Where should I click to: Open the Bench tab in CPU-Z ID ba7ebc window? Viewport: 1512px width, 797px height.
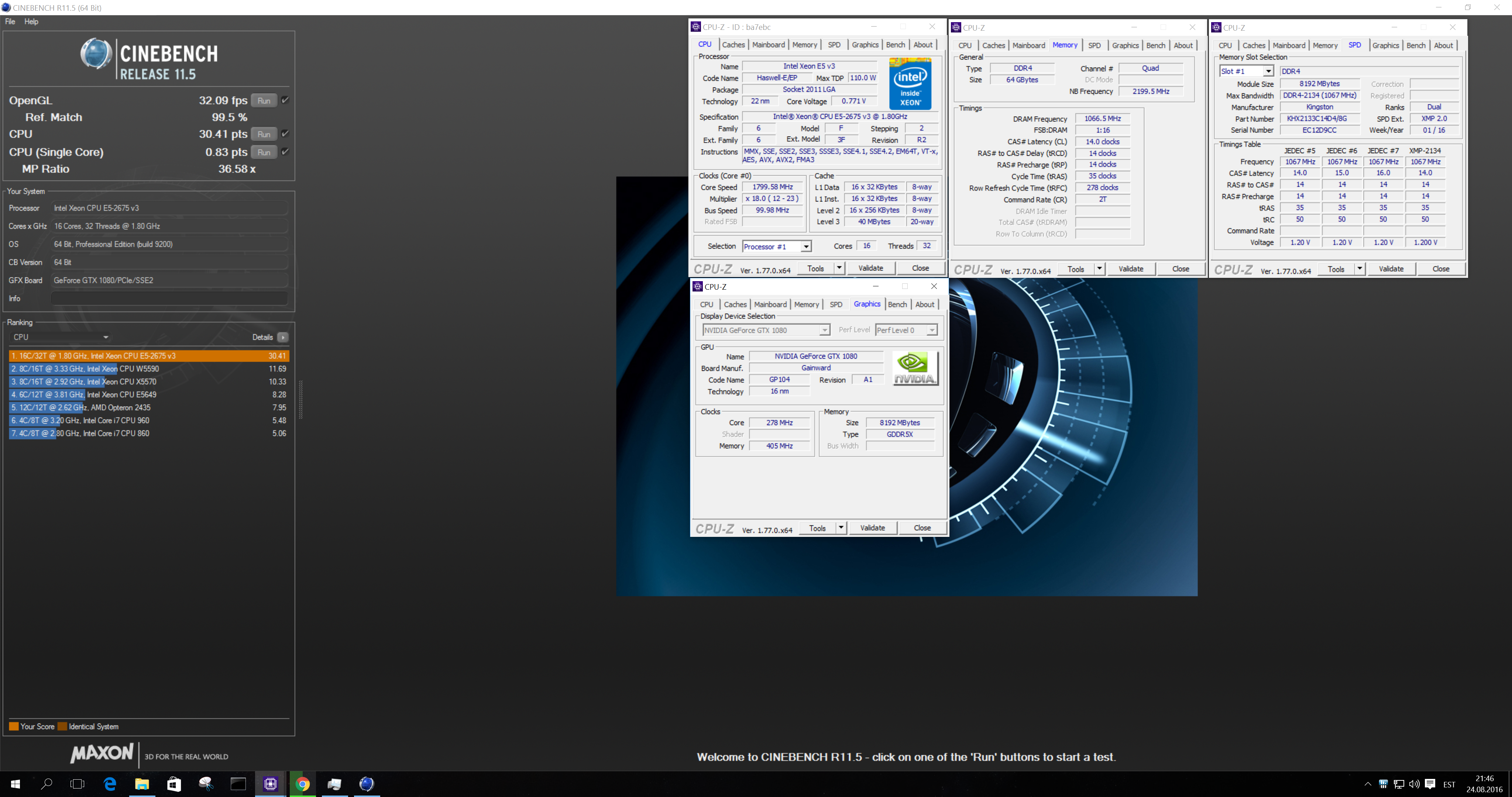(x=895, y=45)
